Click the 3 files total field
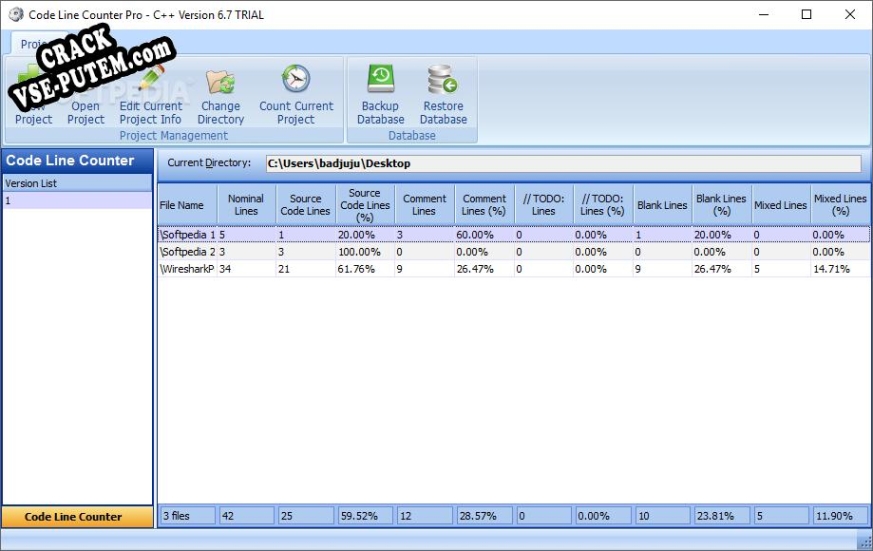 click(188, 516)
